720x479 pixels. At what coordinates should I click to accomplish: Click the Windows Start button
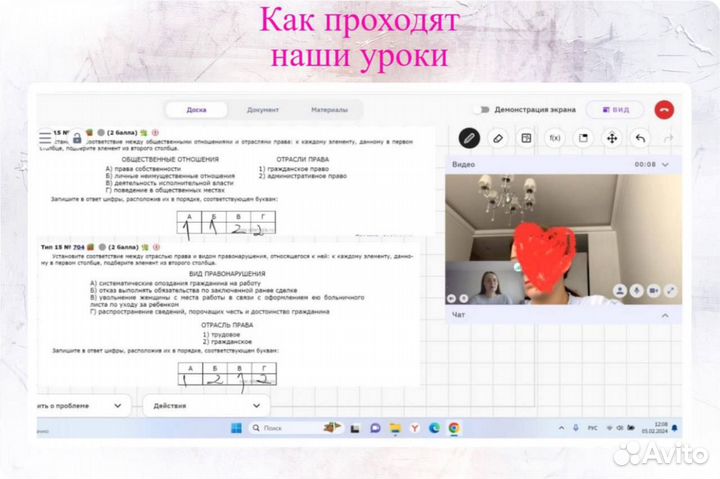[236, 428]
